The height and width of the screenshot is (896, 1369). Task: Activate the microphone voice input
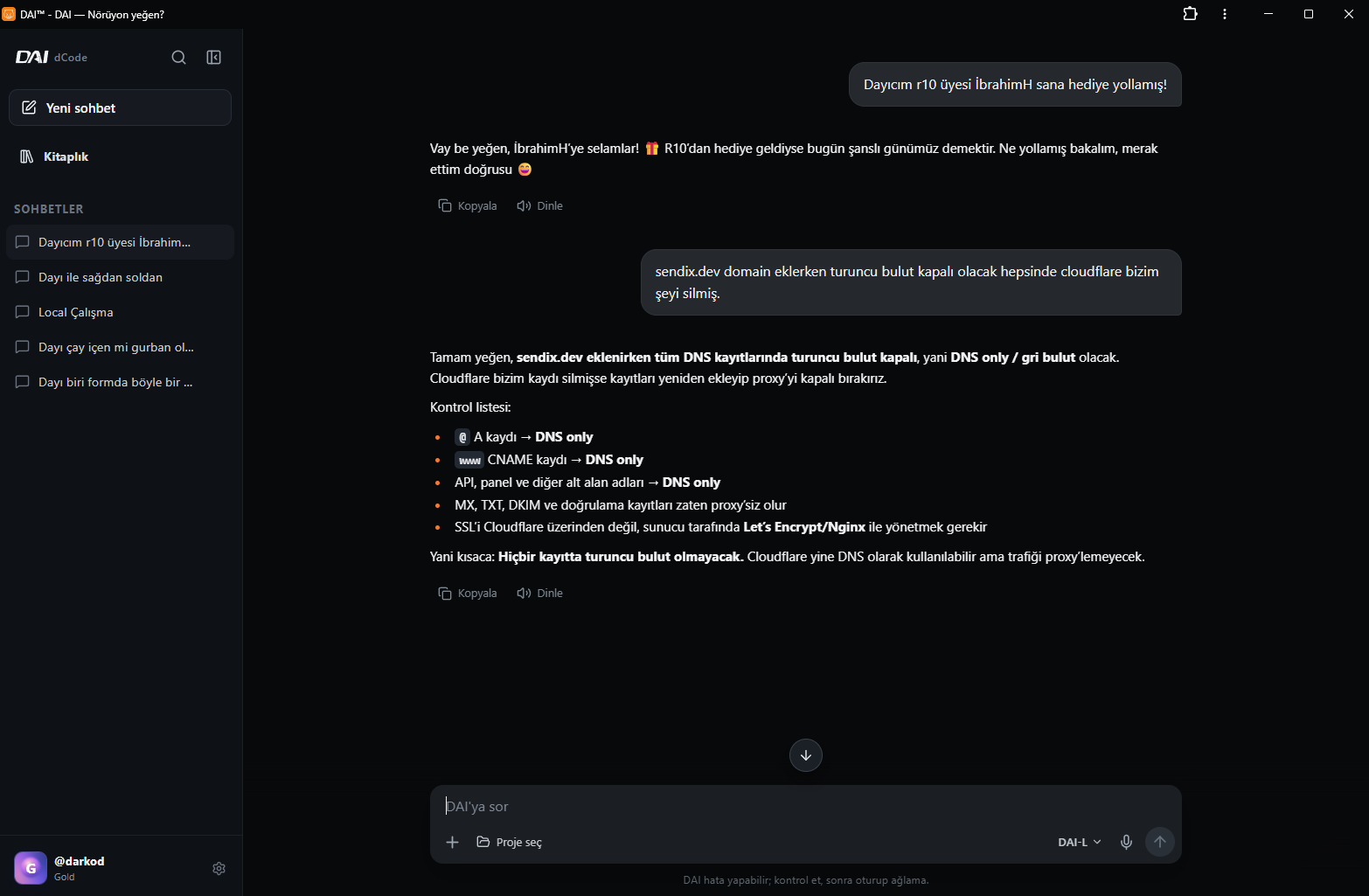1126,842
